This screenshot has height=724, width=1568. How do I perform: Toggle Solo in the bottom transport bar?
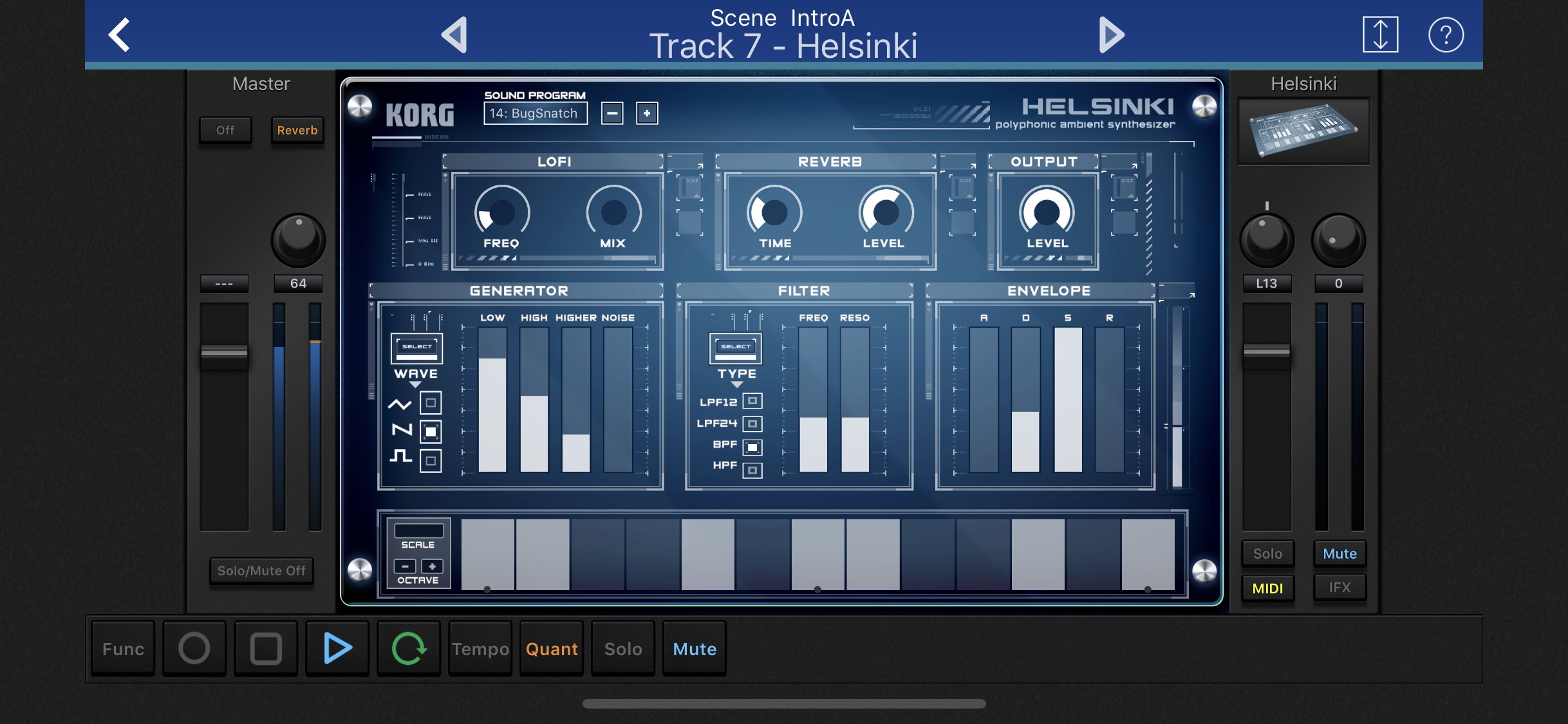pos(623,649)
